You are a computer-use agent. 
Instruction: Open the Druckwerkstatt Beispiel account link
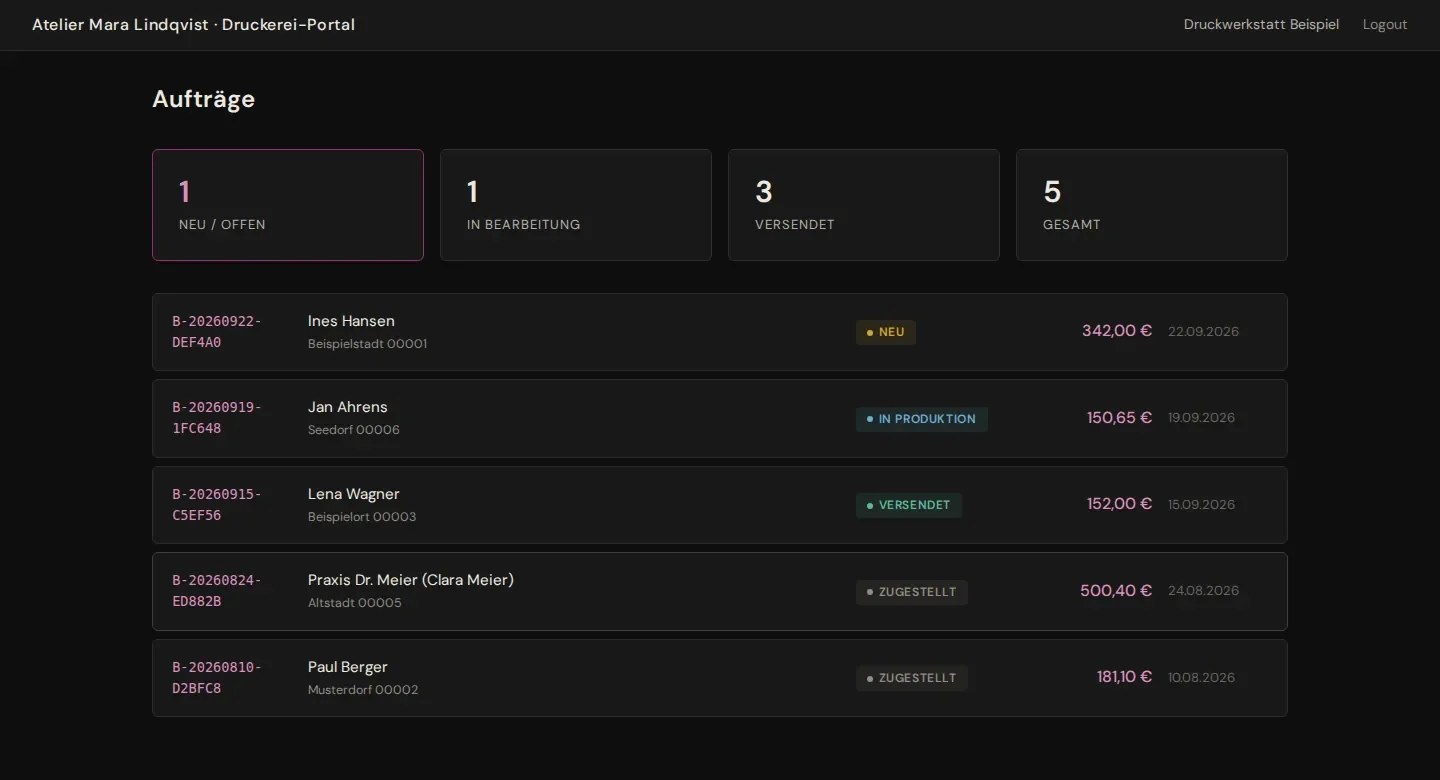pos(1261,24)
